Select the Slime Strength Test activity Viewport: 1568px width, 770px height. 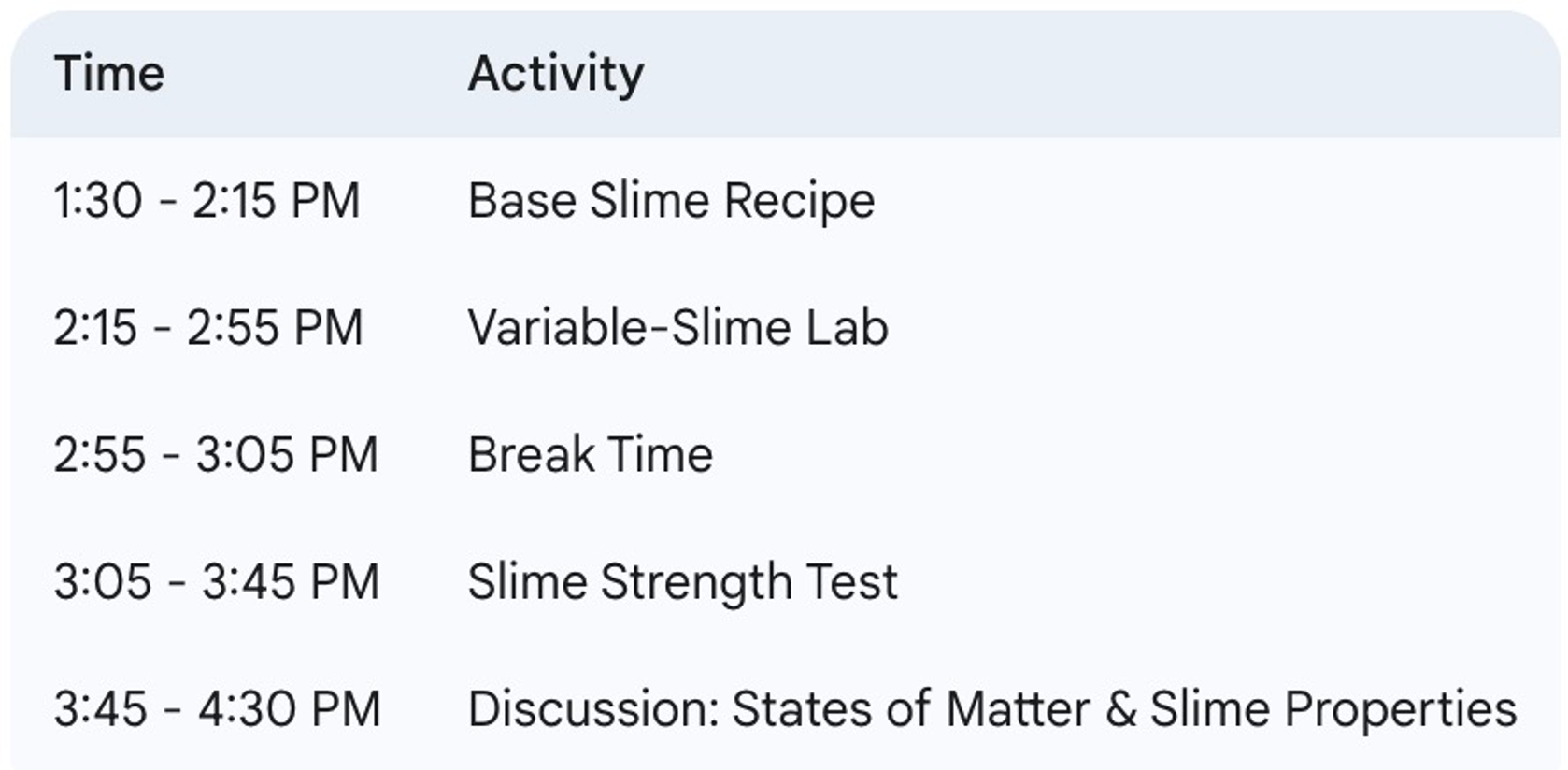[683, 582]
